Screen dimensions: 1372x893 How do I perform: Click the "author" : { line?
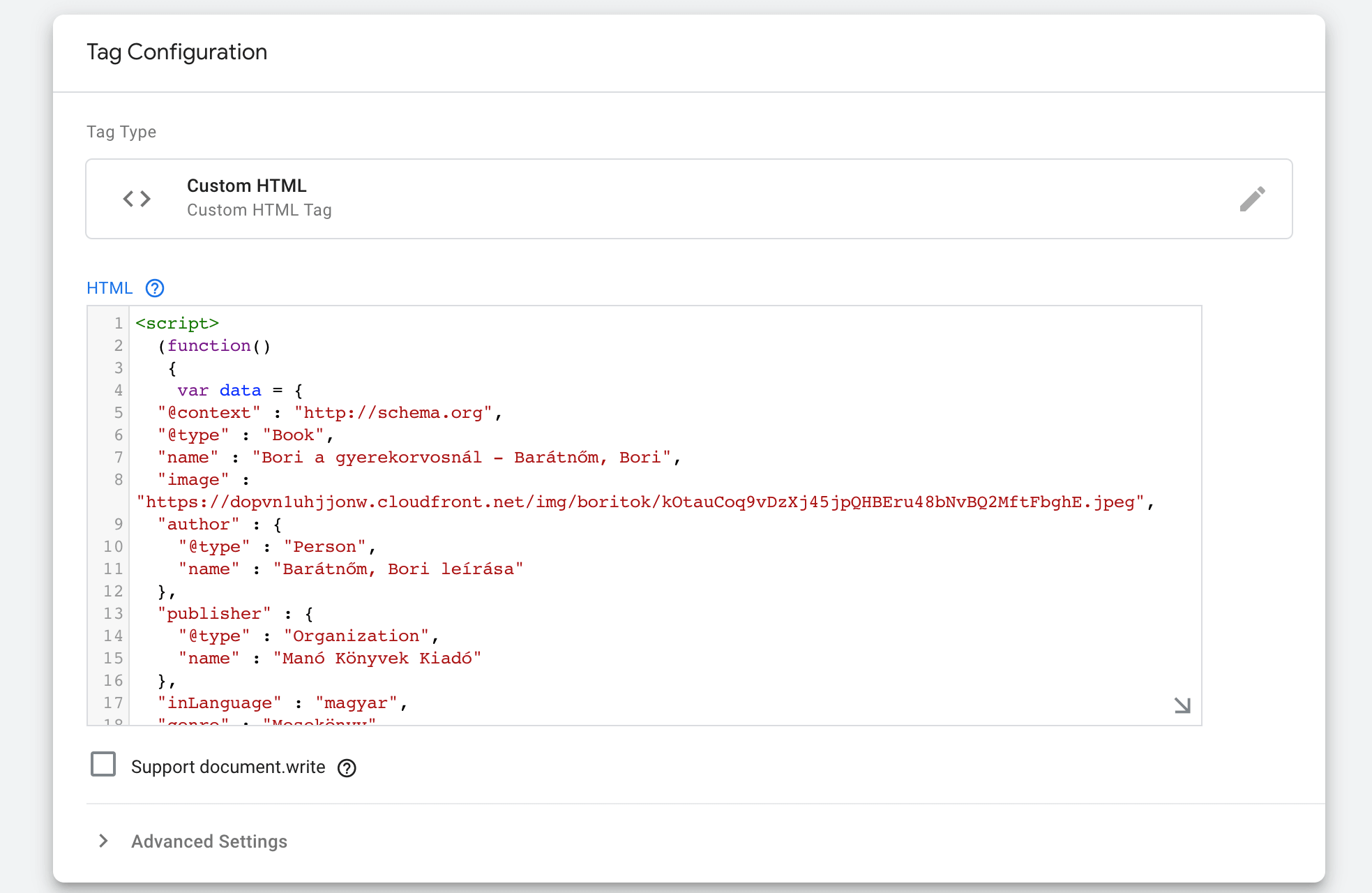[x=220, y=525]
